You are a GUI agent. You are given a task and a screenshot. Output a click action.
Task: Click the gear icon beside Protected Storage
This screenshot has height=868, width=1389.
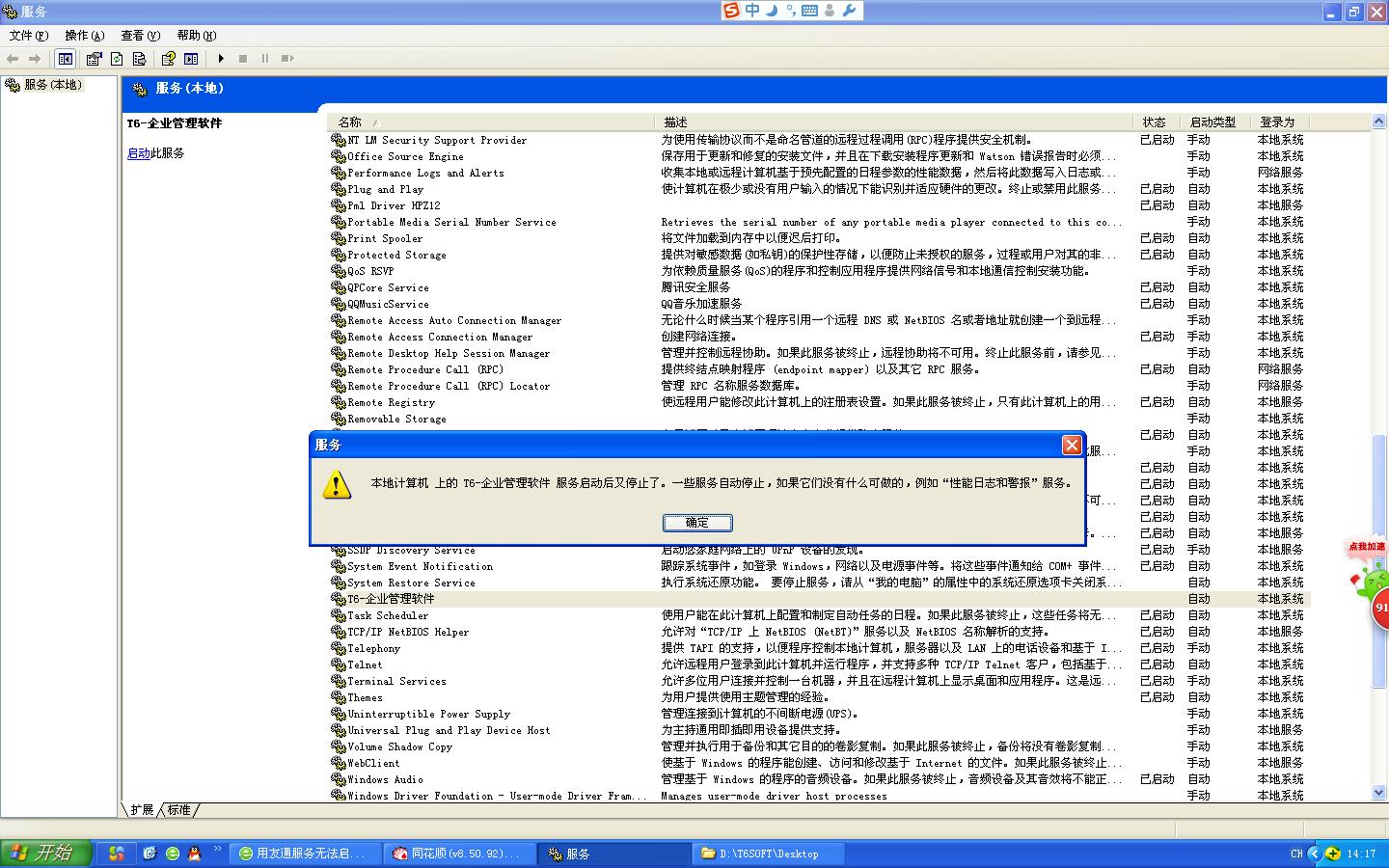[338, 255]
